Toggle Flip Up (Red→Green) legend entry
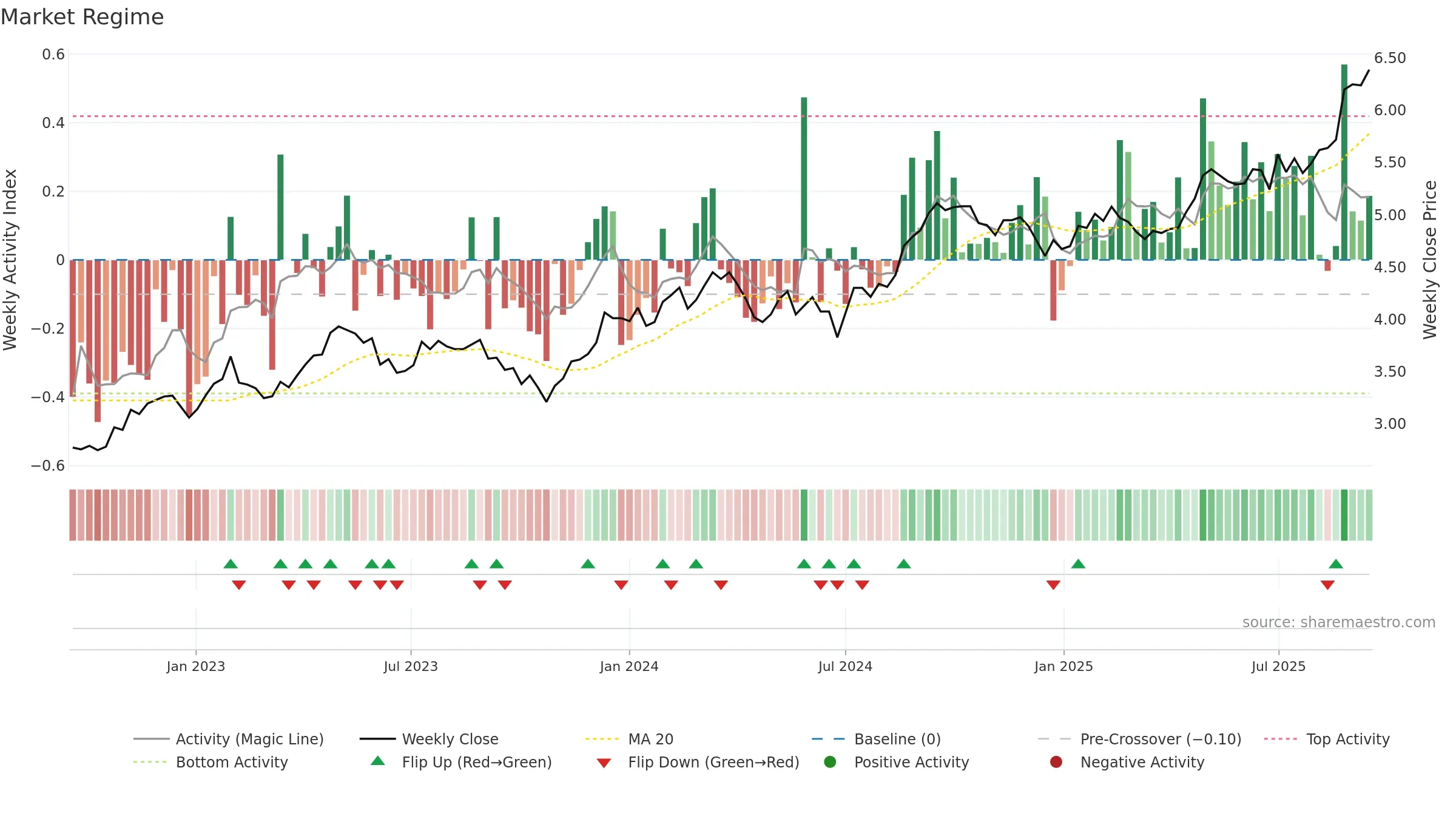Image resolution: width=1456 pixels, height=819 pixels. (x=462, y=762)
